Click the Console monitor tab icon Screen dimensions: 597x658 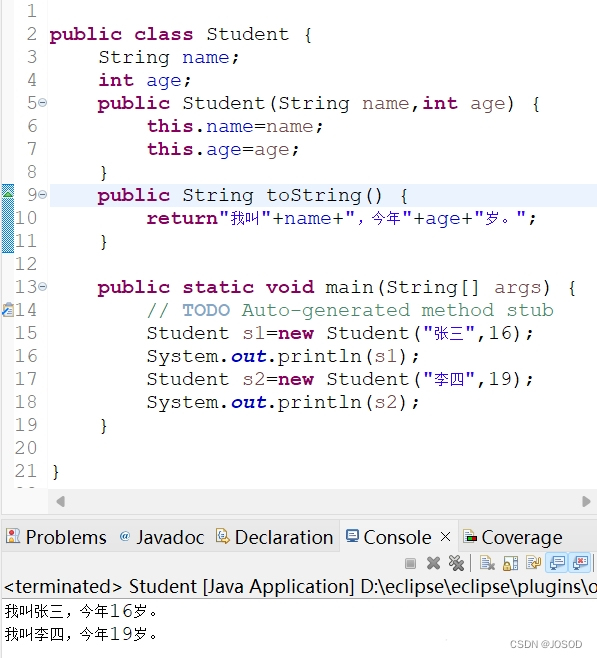[x=352, y=536]
